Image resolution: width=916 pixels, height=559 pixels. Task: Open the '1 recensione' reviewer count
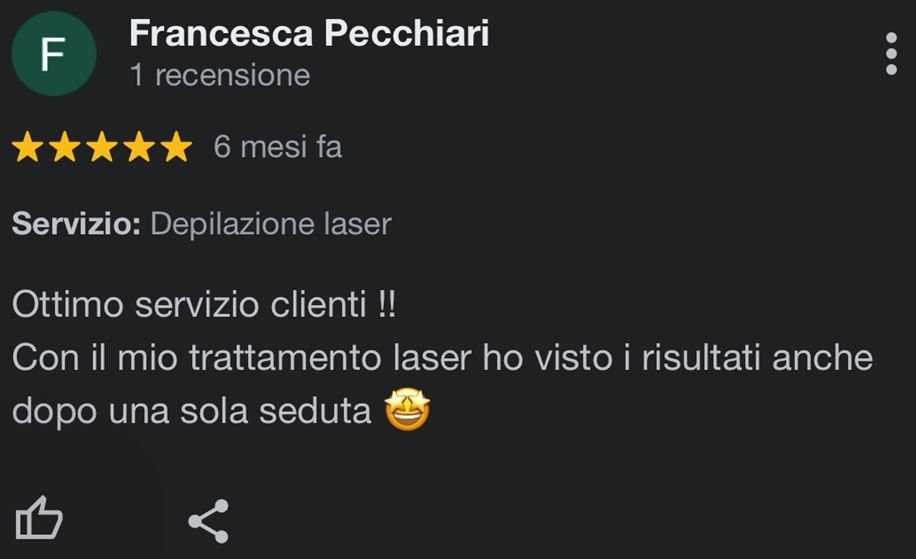tap(220, 75)
